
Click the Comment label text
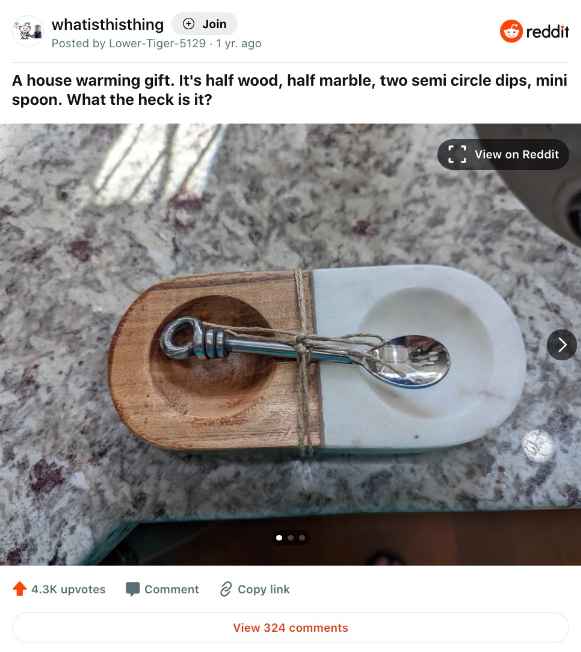[171, 589]
